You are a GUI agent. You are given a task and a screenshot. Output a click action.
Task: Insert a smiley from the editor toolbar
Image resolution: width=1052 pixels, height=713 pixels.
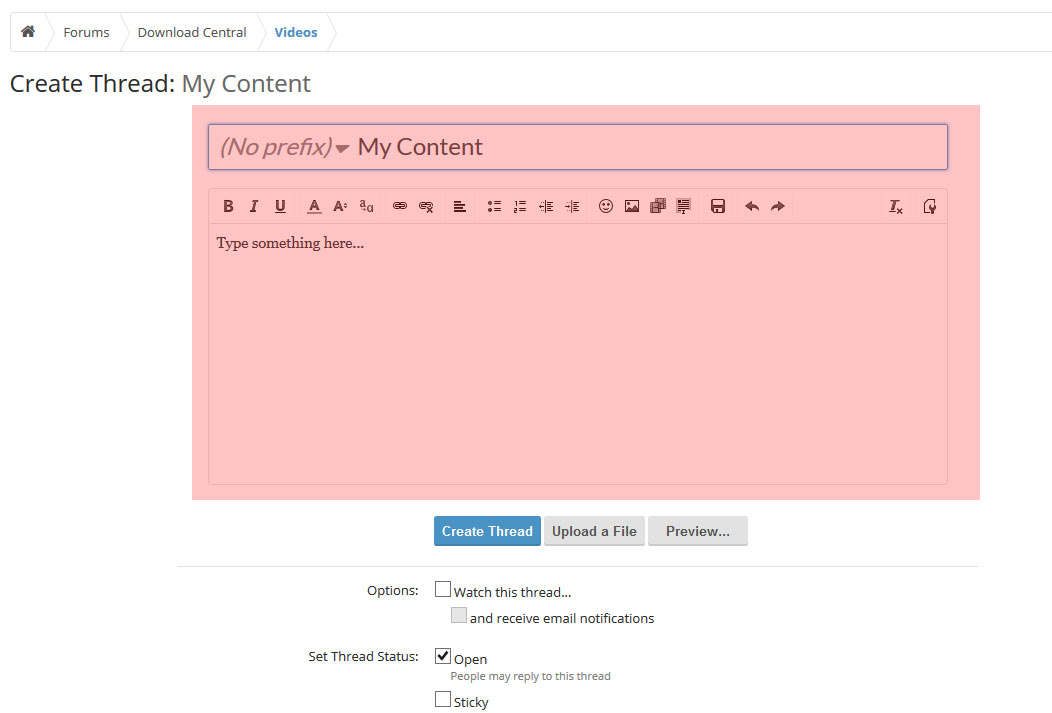tap(606, 206)
